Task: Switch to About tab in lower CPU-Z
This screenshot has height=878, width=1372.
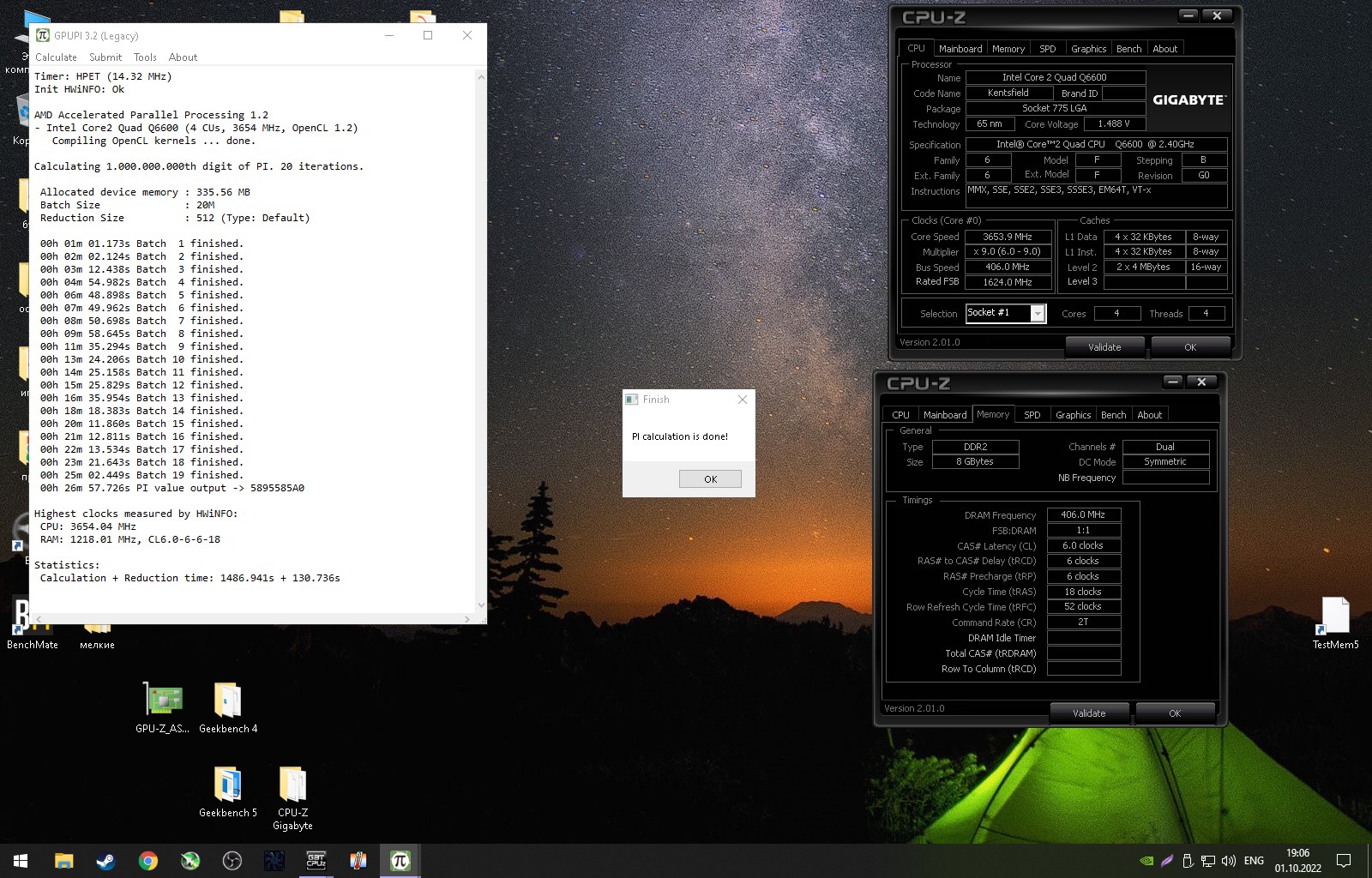Action: pos(1149,415)
